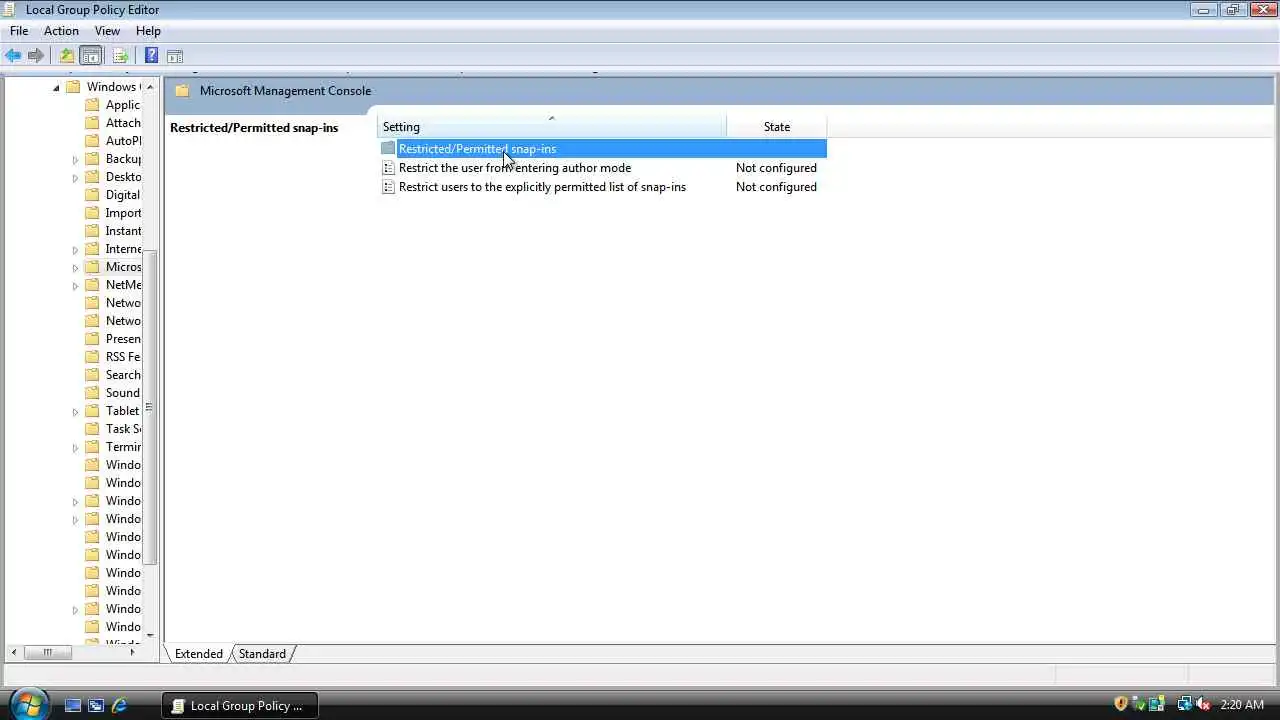Switch to the Standard tab
Image resolution: width=1280 pixels, height=720 pixels.
[x=262, y=654]
